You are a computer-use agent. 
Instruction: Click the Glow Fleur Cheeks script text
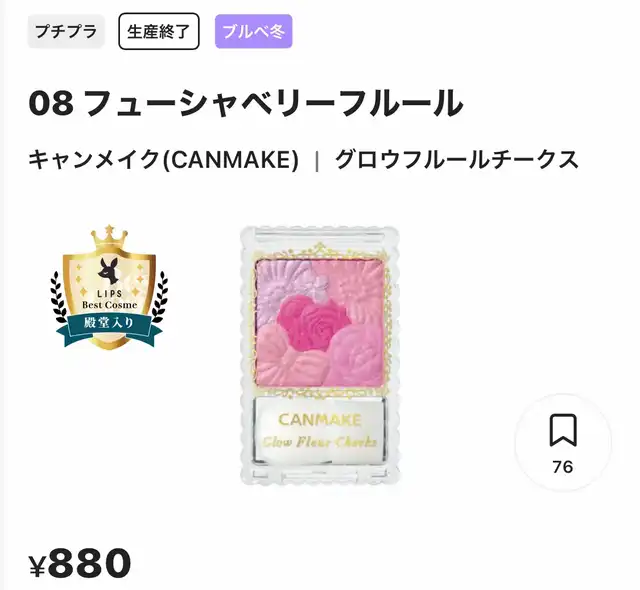(319, 442)
